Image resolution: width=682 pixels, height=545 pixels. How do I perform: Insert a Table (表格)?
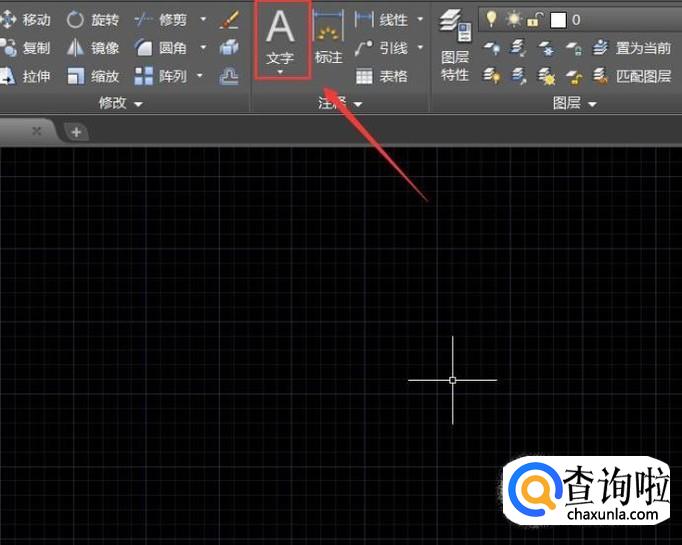[x=381, y=77]
